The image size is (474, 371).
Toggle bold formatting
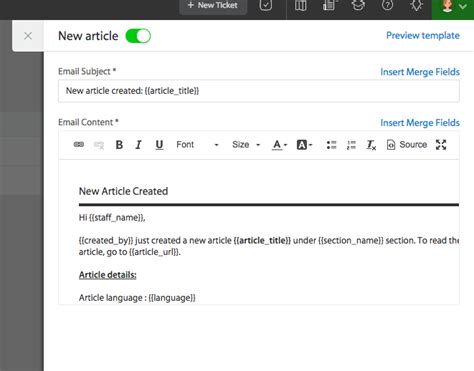tap(119, 145)
